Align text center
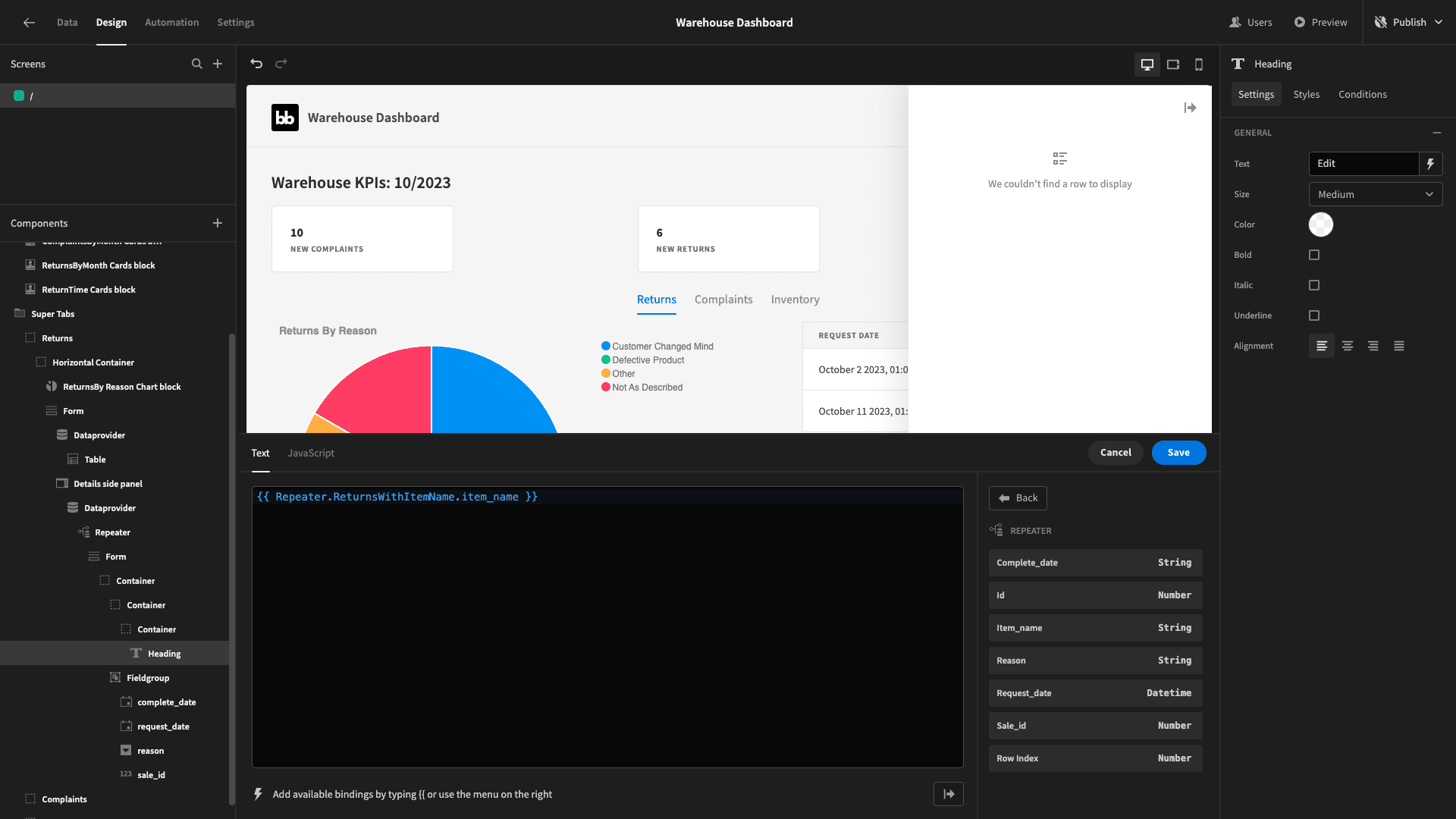The width and height of the screenshot is (1456, 819). coord(1348,346)
